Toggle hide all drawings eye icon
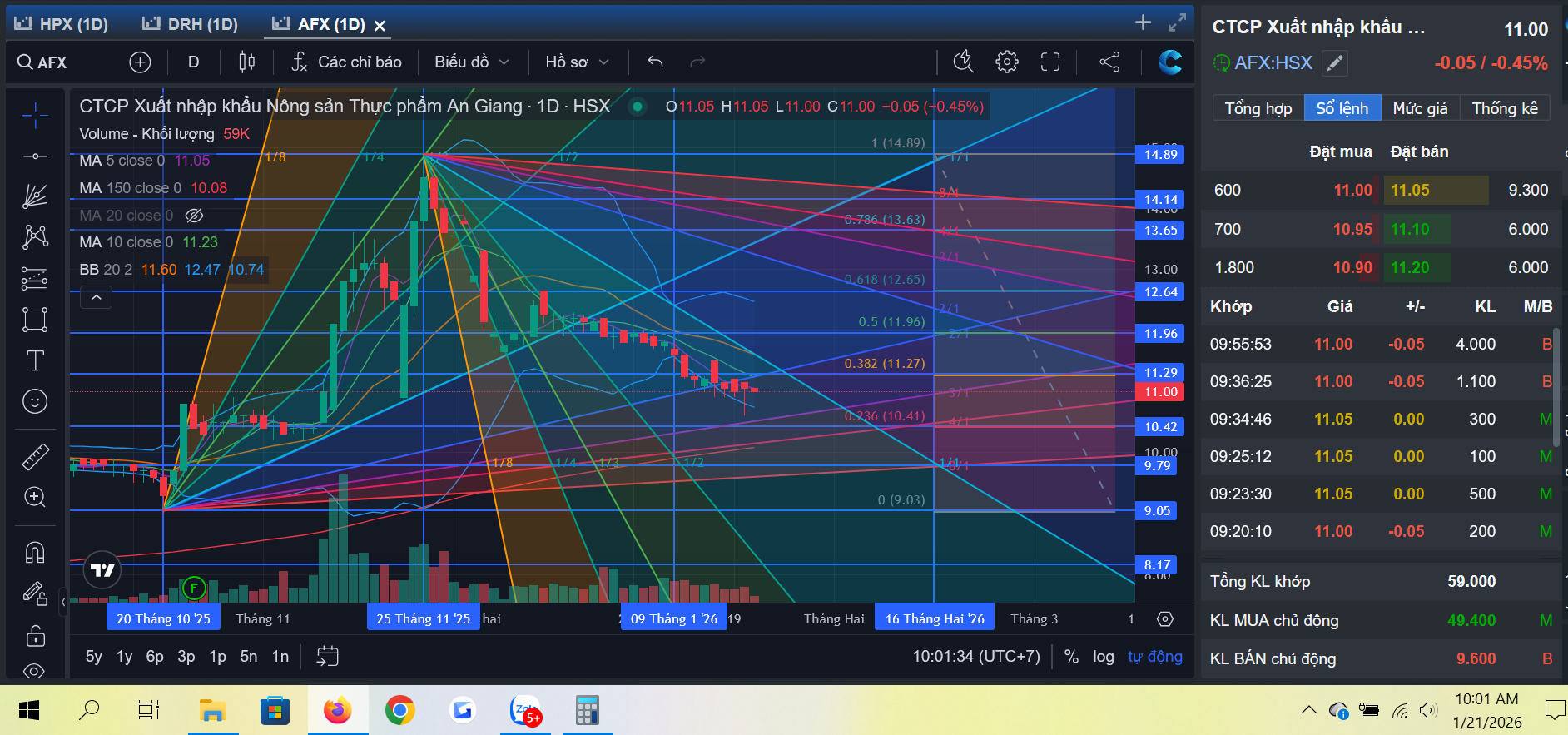Image resolution: width=1568 pixels, height=735 pixels. pyautogui.click(x=35, y=671)
